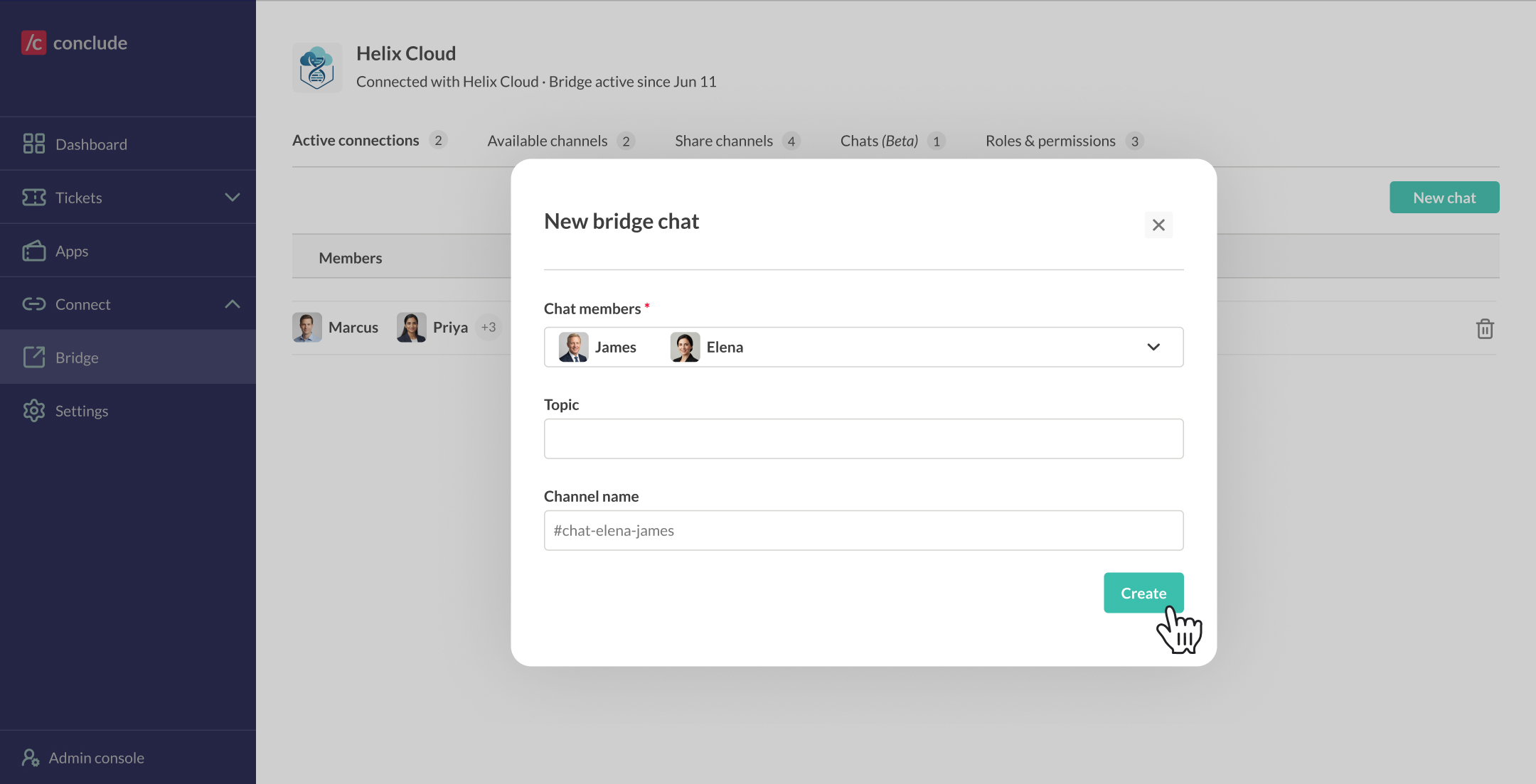Open Dashboard from the sidebar
The height and width of the screenshot is (784, 1536).
[128, 144]
